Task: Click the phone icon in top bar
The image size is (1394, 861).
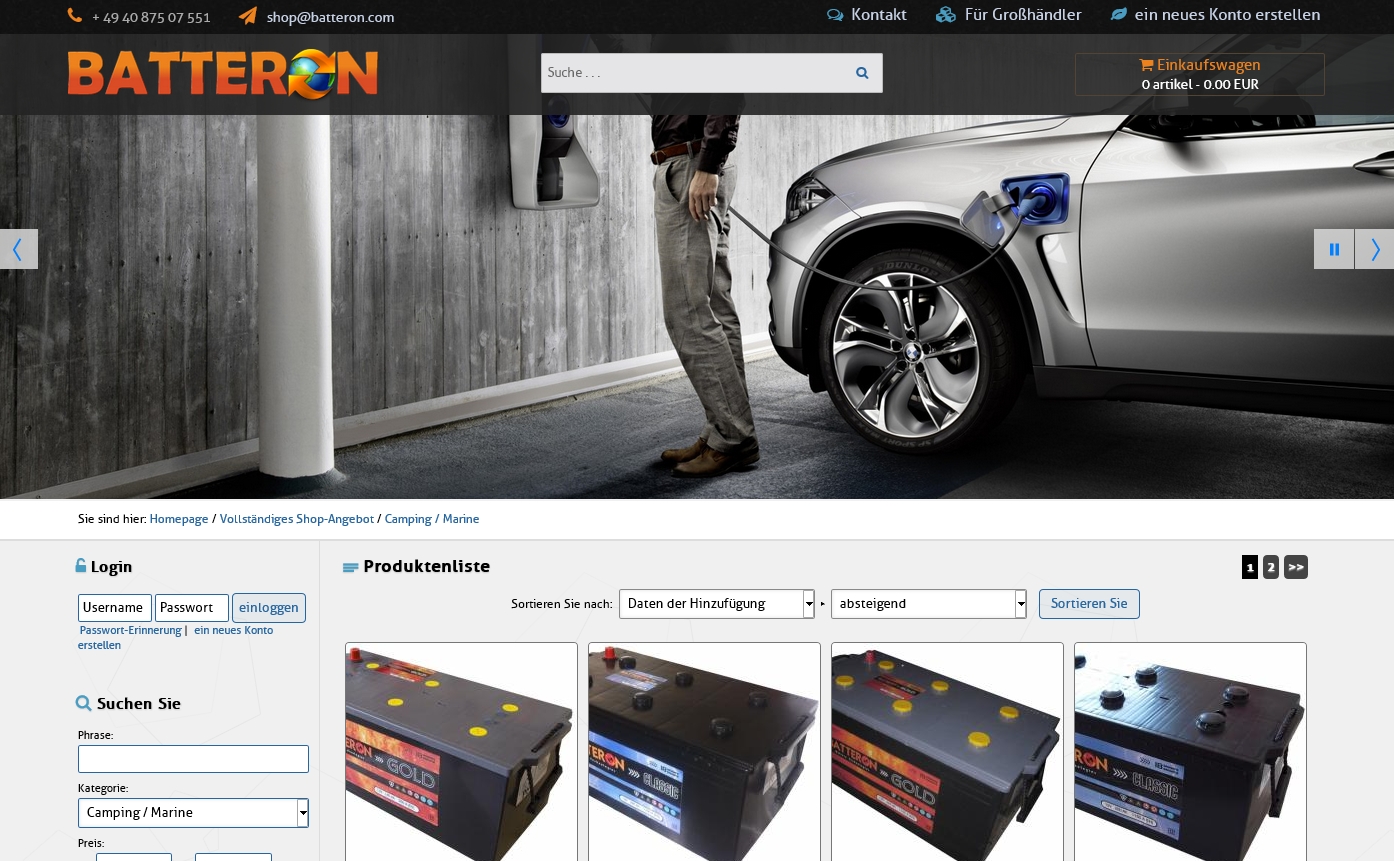Action: pyautogui.click(x=75, y=16)
